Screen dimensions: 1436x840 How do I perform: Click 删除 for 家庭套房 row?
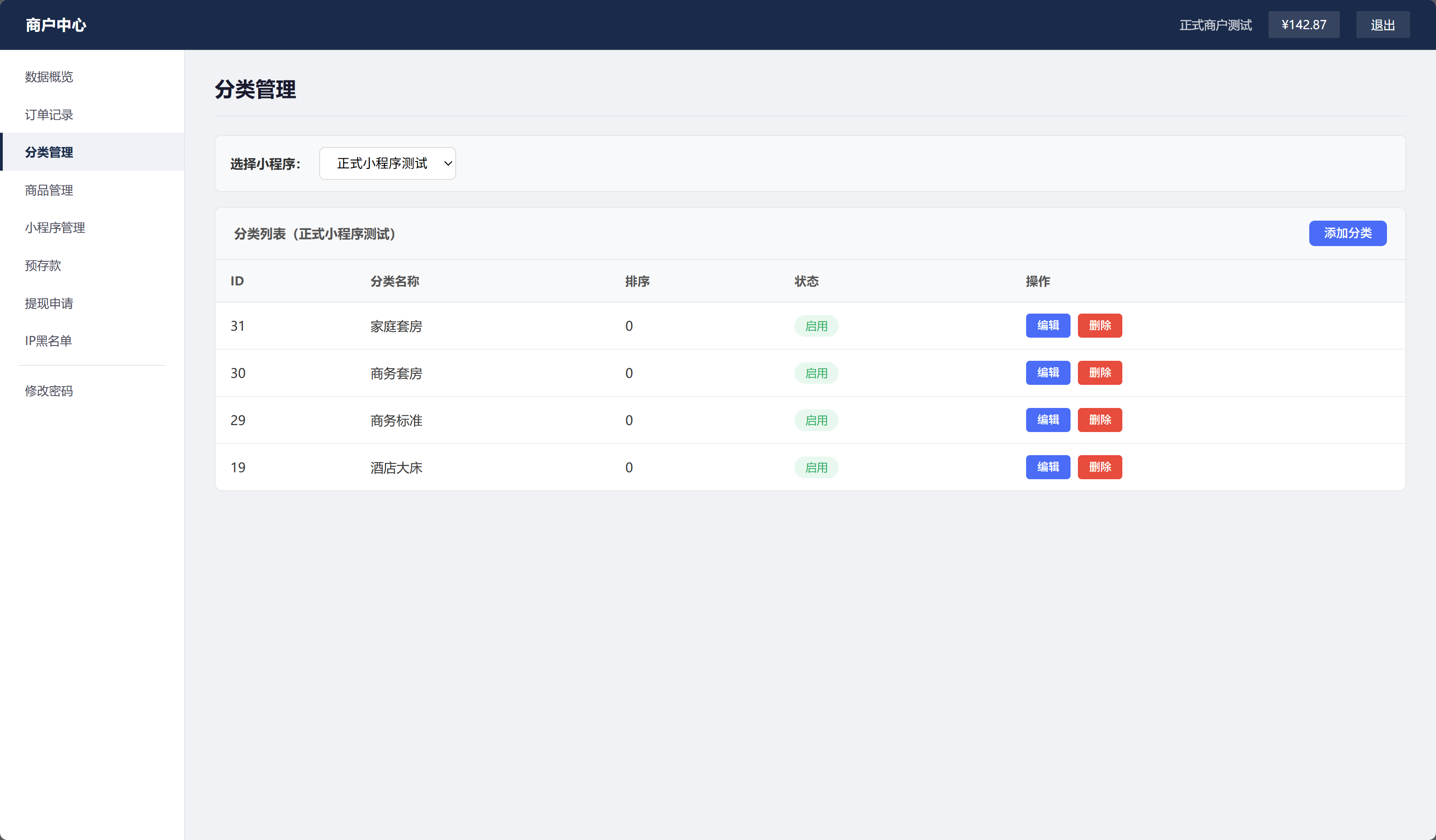(x=1099, y=325)
